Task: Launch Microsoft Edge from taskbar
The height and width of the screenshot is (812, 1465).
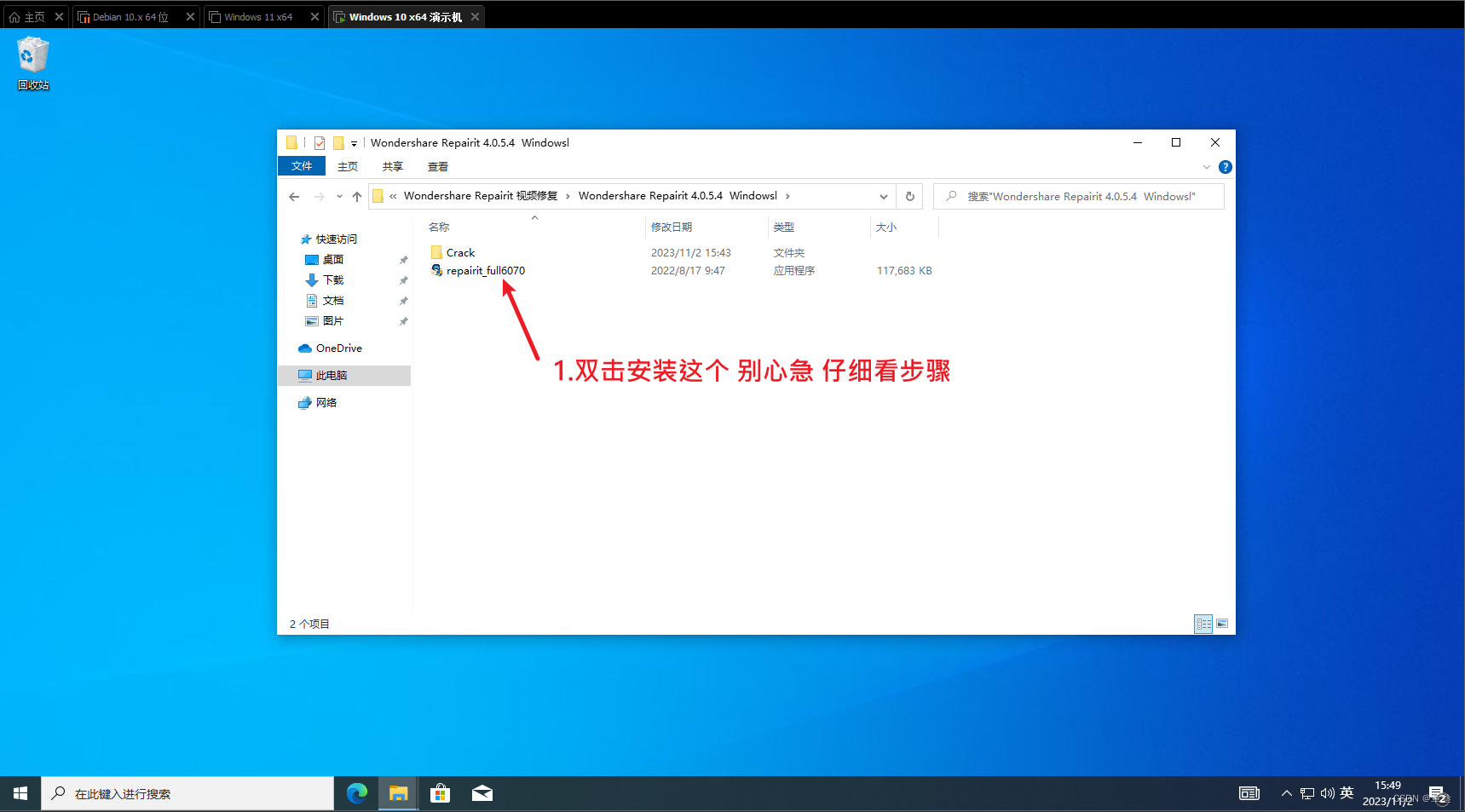Action: coord(357,794)
